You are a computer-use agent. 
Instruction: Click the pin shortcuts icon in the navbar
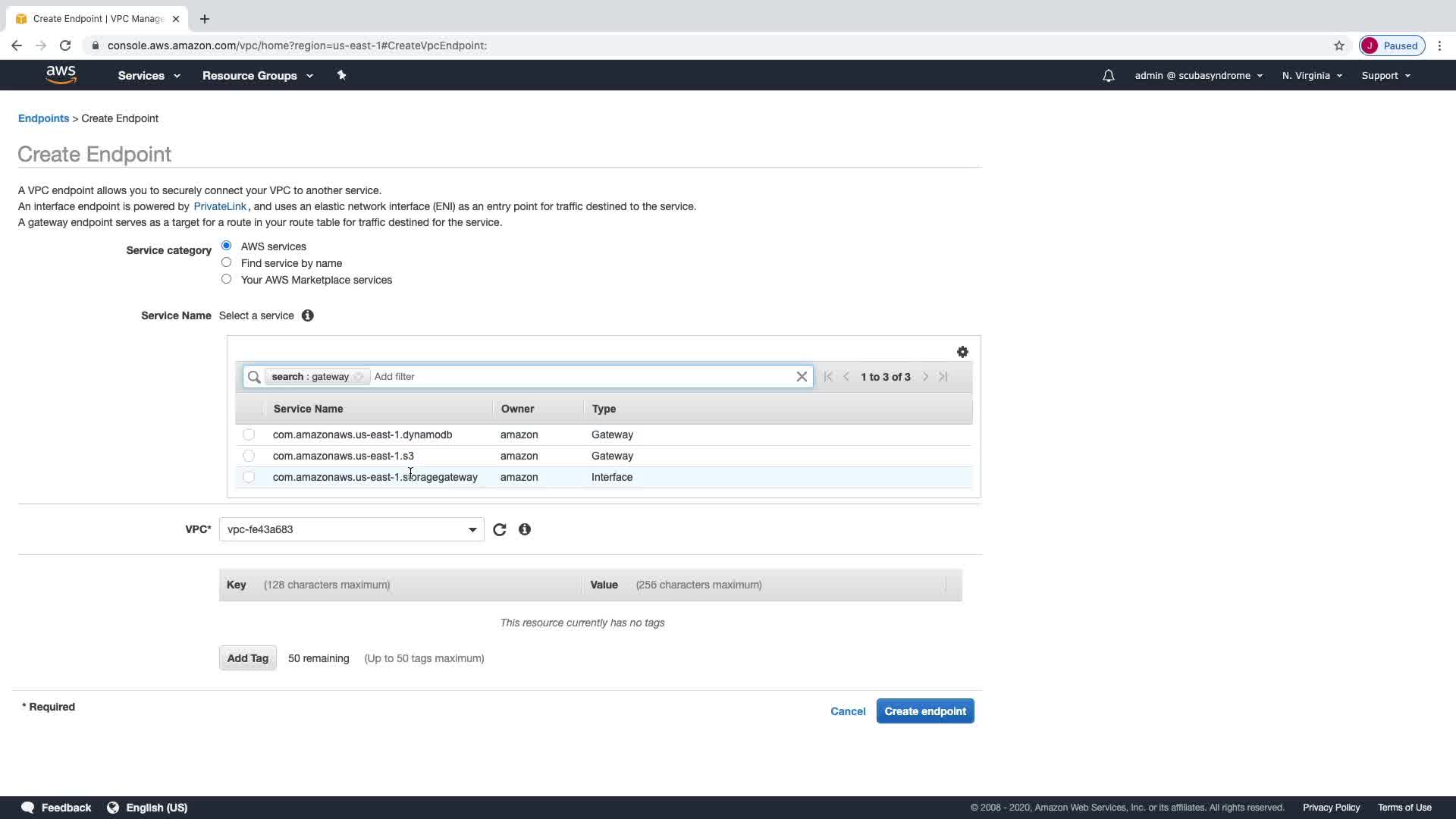coord(341,75)
